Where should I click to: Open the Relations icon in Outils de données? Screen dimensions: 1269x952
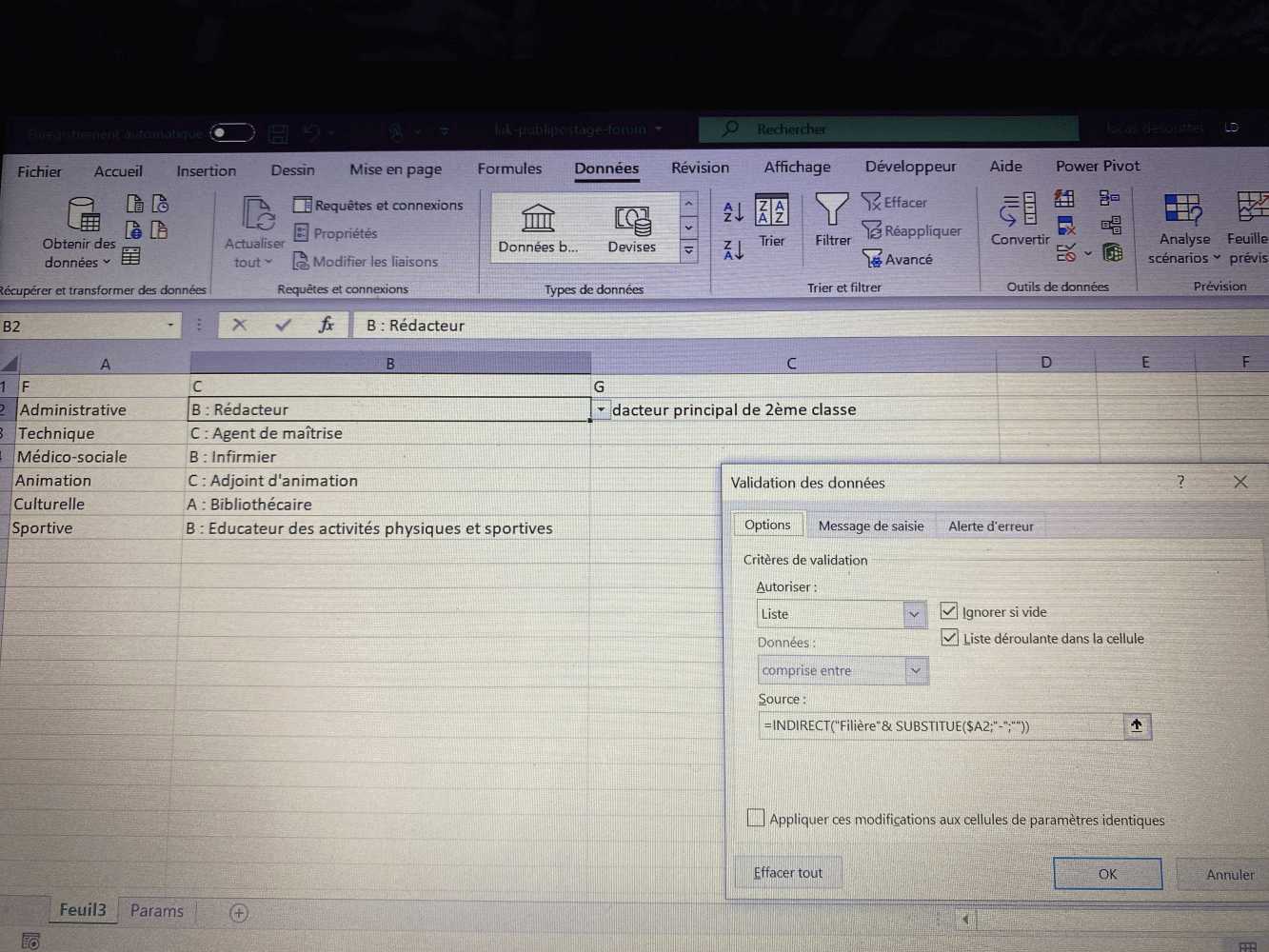tap(1111, 226)
